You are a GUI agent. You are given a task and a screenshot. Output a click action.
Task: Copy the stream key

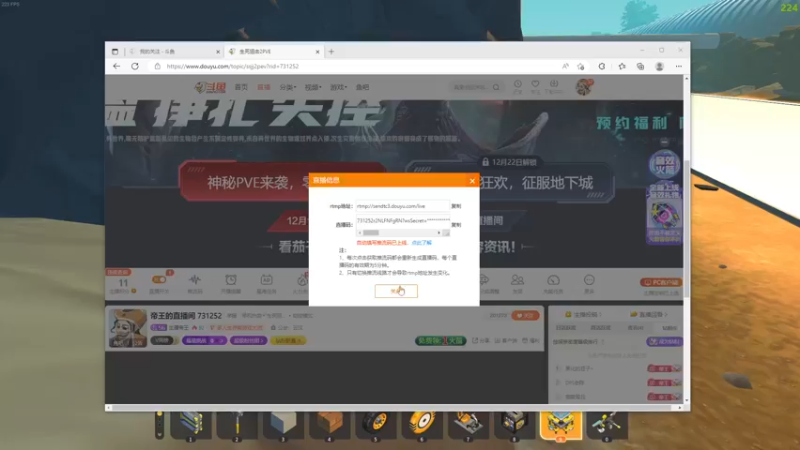(456, 224)
